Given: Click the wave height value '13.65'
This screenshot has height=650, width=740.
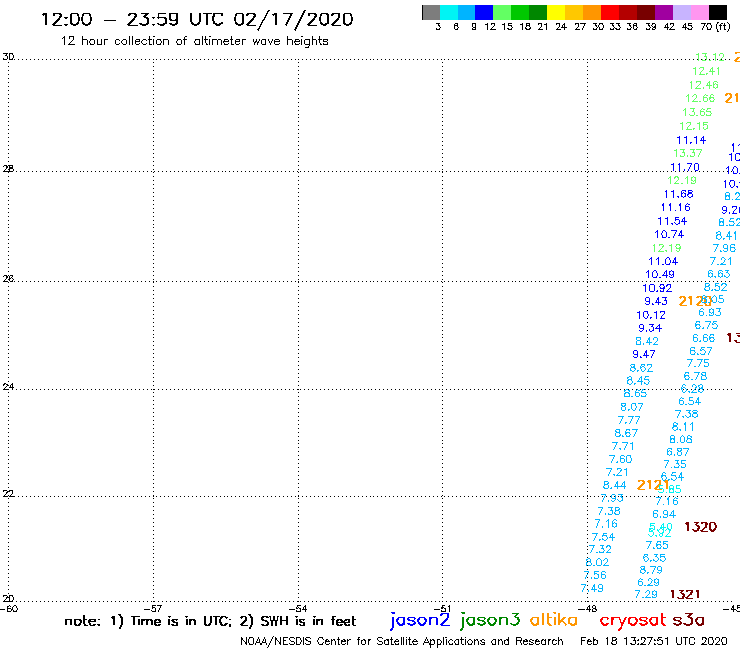Looking at the screenshot, I should pos(697,112).
